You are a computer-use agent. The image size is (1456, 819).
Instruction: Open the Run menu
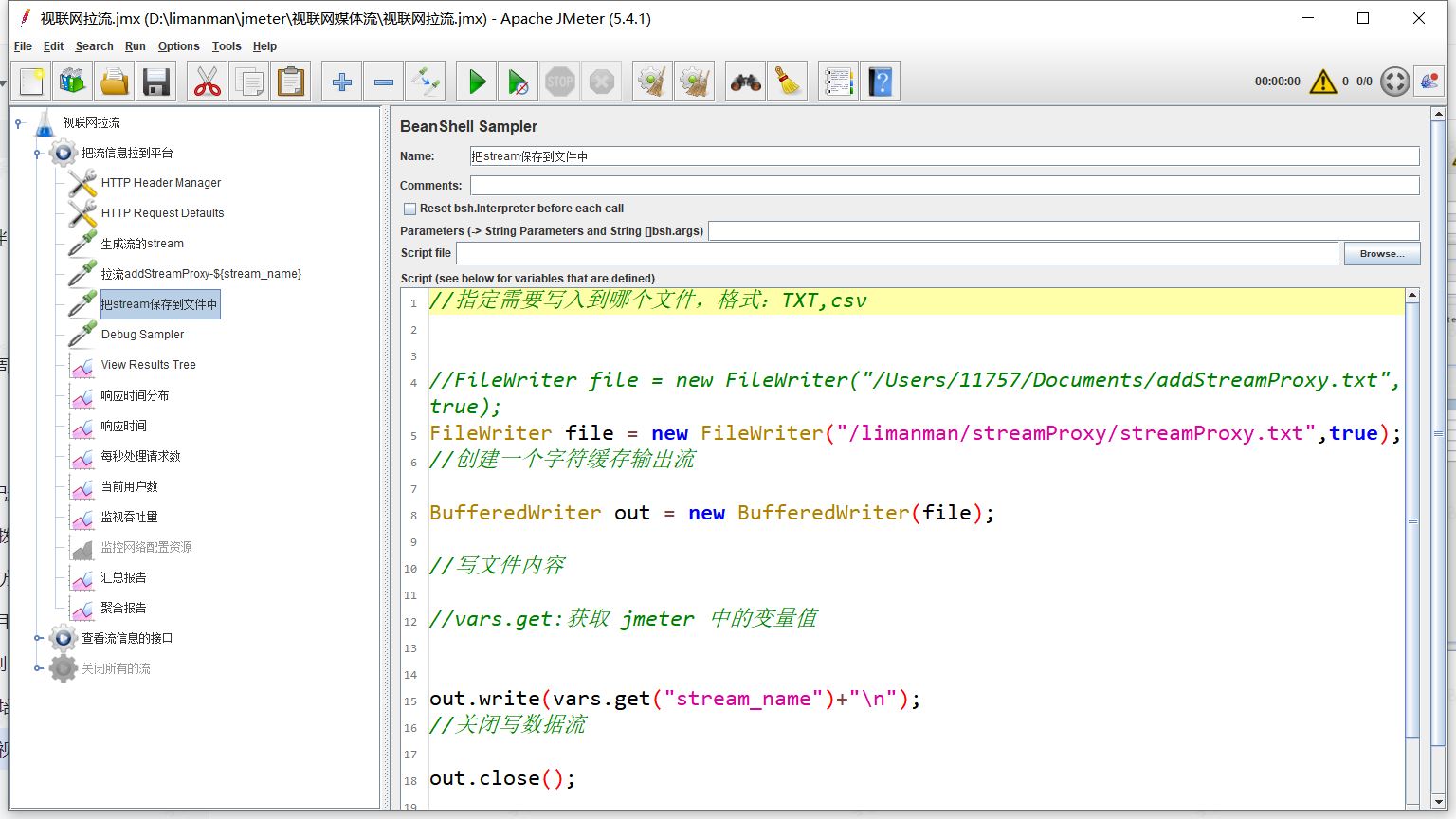135,46
